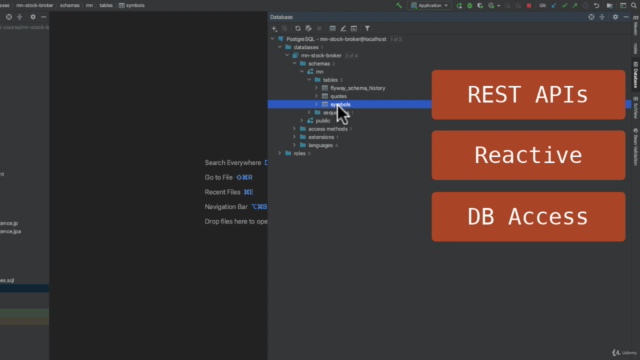Screen dimensions: 640x360
Task: Run with Coverage icon in top toolbar
Action: (480, 5)
